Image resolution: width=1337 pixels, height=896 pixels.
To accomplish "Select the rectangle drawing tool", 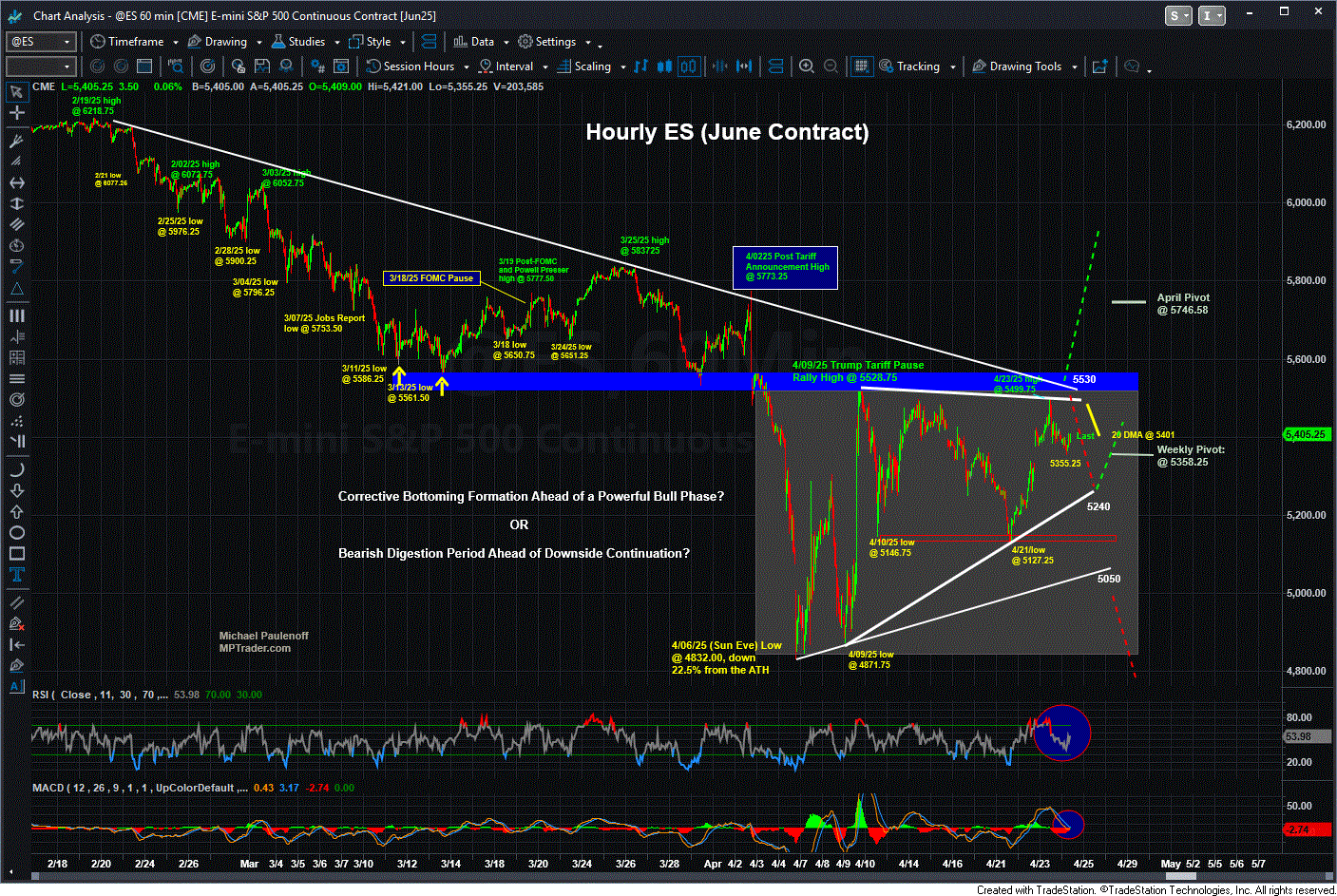I will pyautogui.click(x=16, y=553).
